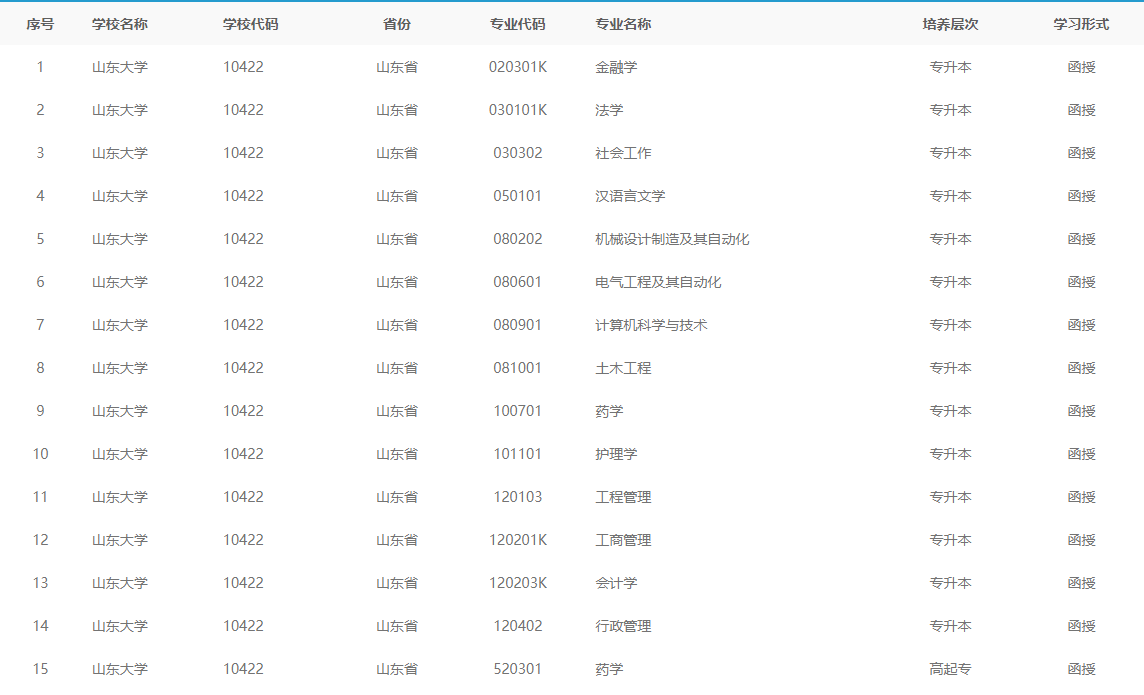Screen dimensions: 1144x695
Task: Click the 培养层次 column header
Action: point(950,24)
